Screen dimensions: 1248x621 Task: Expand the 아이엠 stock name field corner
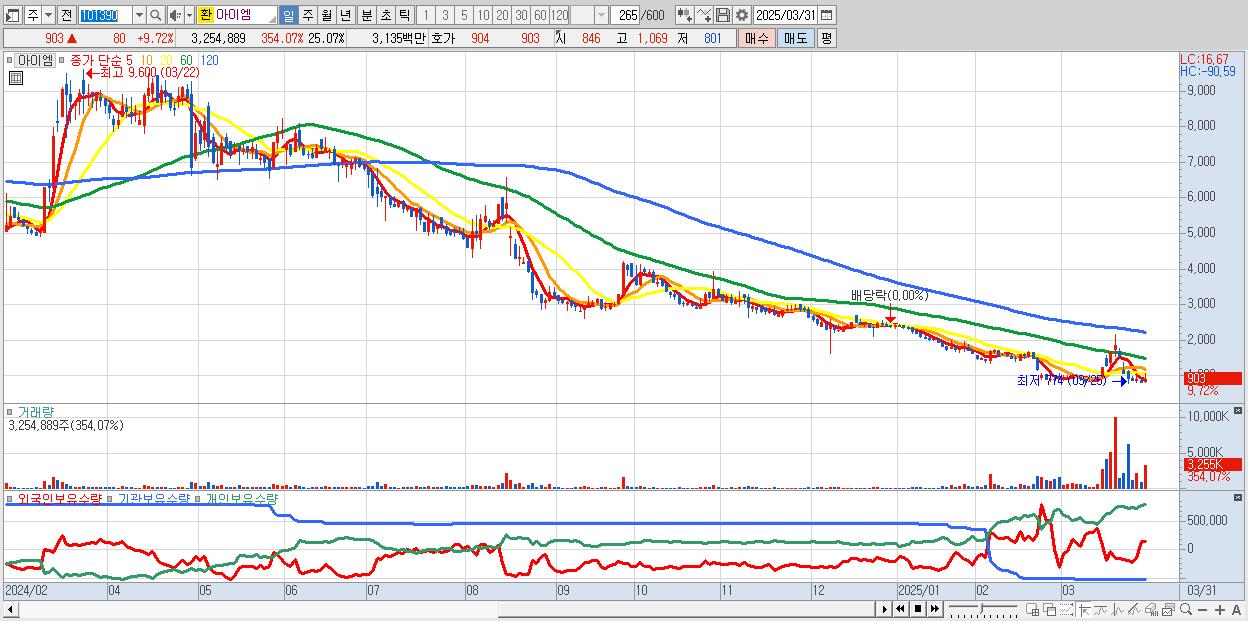point(272,19)
